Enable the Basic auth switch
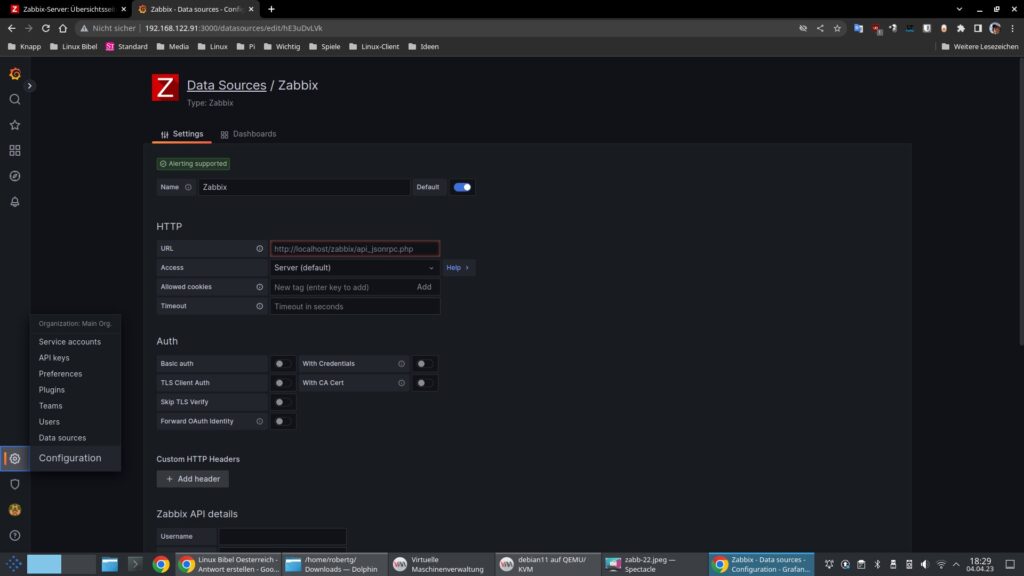Viewport: 1024px width, 576px height. (x=282, y=364)
